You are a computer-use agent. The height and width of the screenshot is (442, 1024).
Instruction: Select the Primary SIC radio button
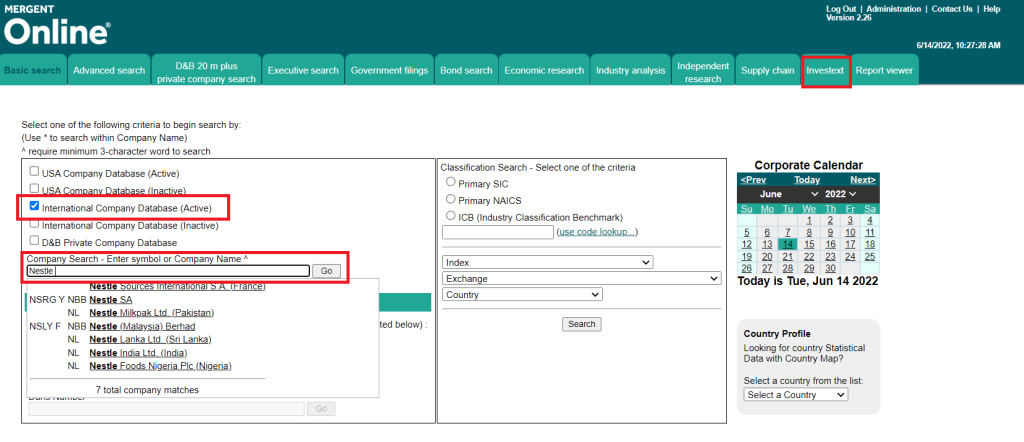click(451, 182)
